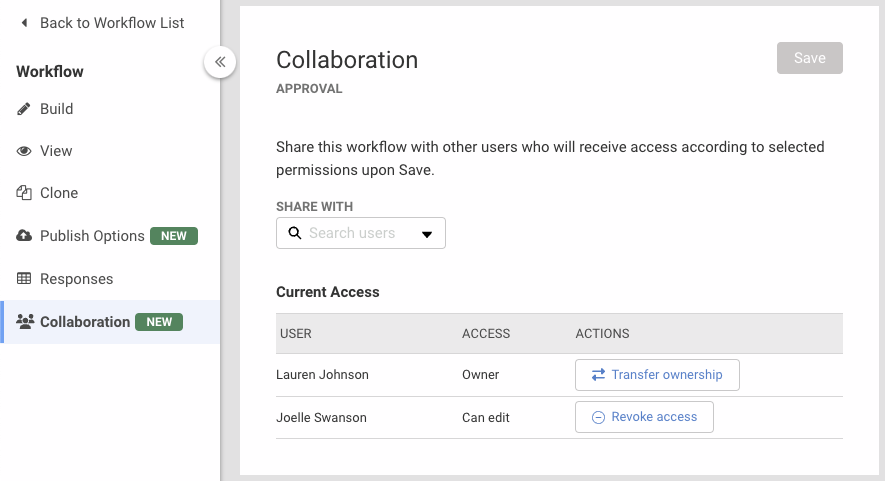
Task: Click the revoke minus-circle icon
Action: click(598, 417)
